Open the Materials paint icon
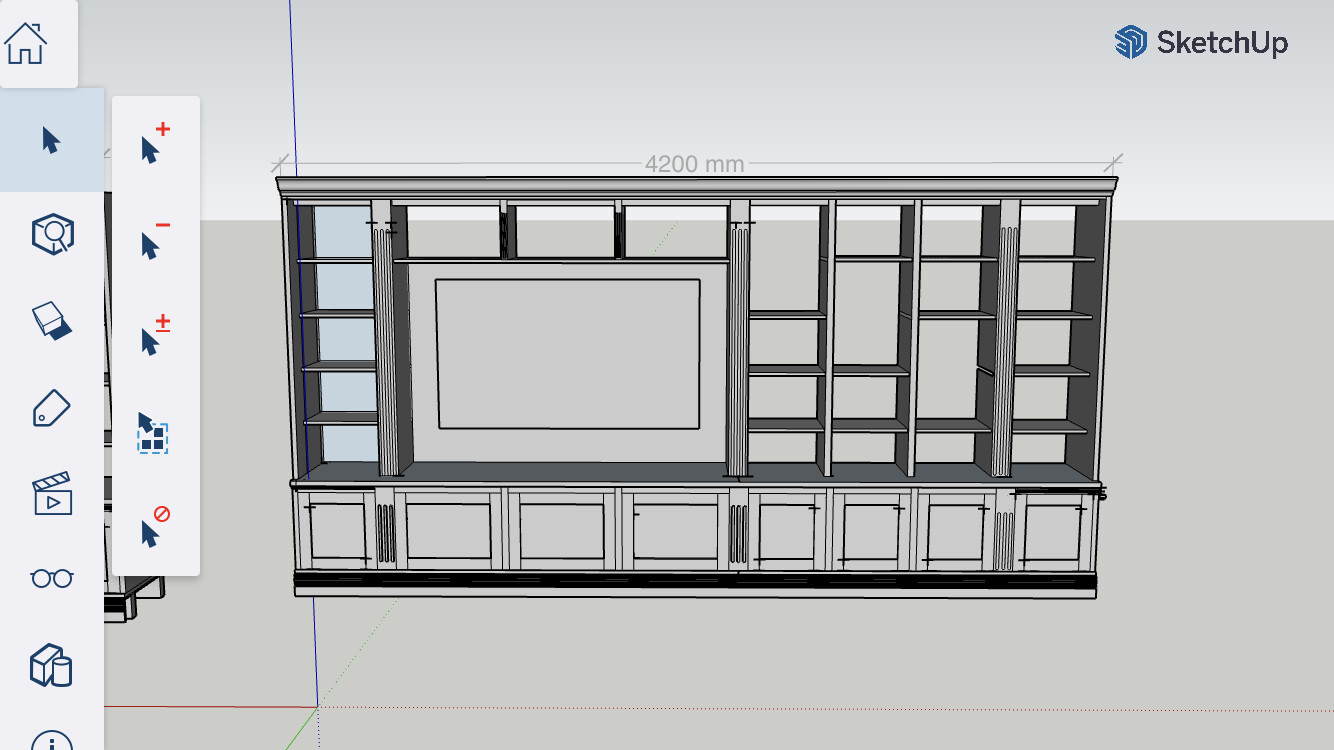This screenshot has height=750, width=1334. (x=52, y=321)
